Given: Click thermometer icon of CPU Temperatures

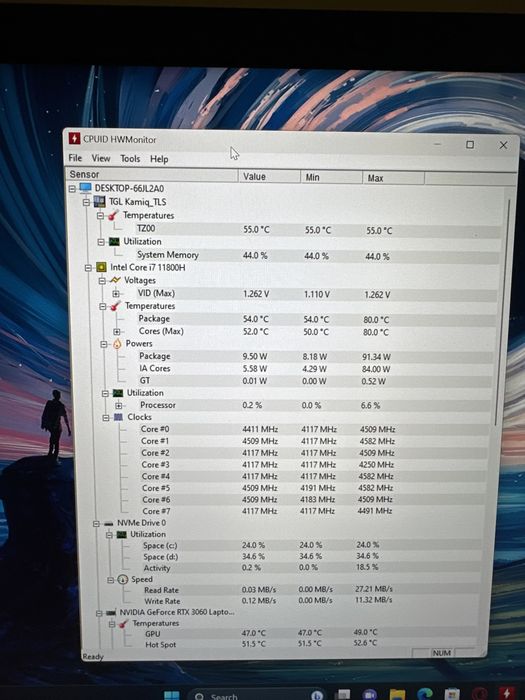Looking at the screenshot, I should point(115,306).
